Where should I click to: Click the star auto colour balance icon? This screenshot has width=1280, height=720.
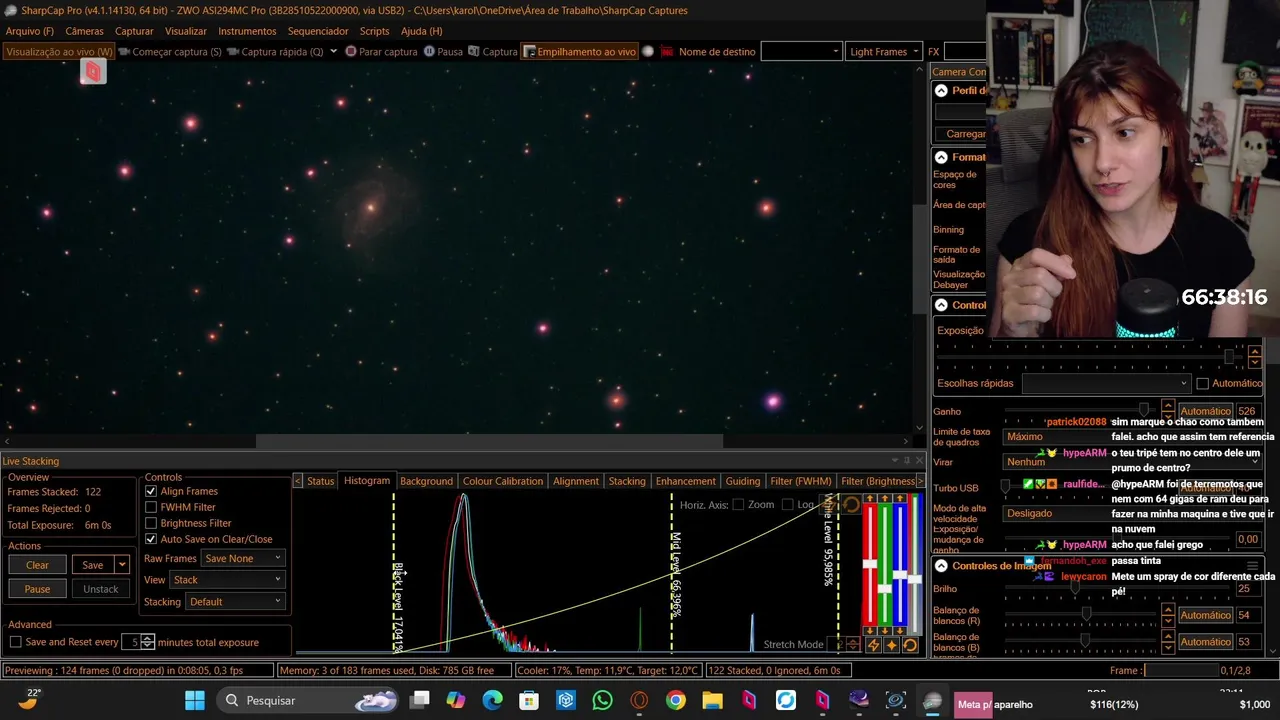(x=892, y=645)
